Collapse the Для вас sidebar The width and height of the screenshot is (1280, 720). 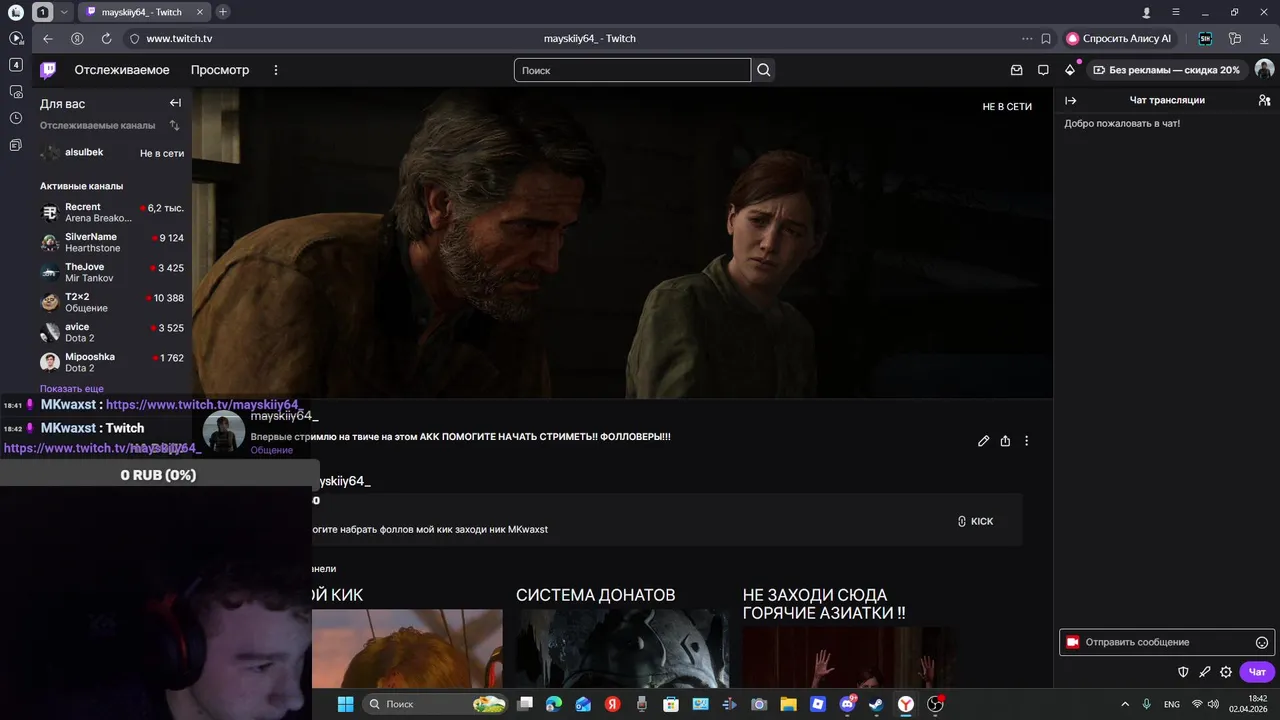pos(175,103)
